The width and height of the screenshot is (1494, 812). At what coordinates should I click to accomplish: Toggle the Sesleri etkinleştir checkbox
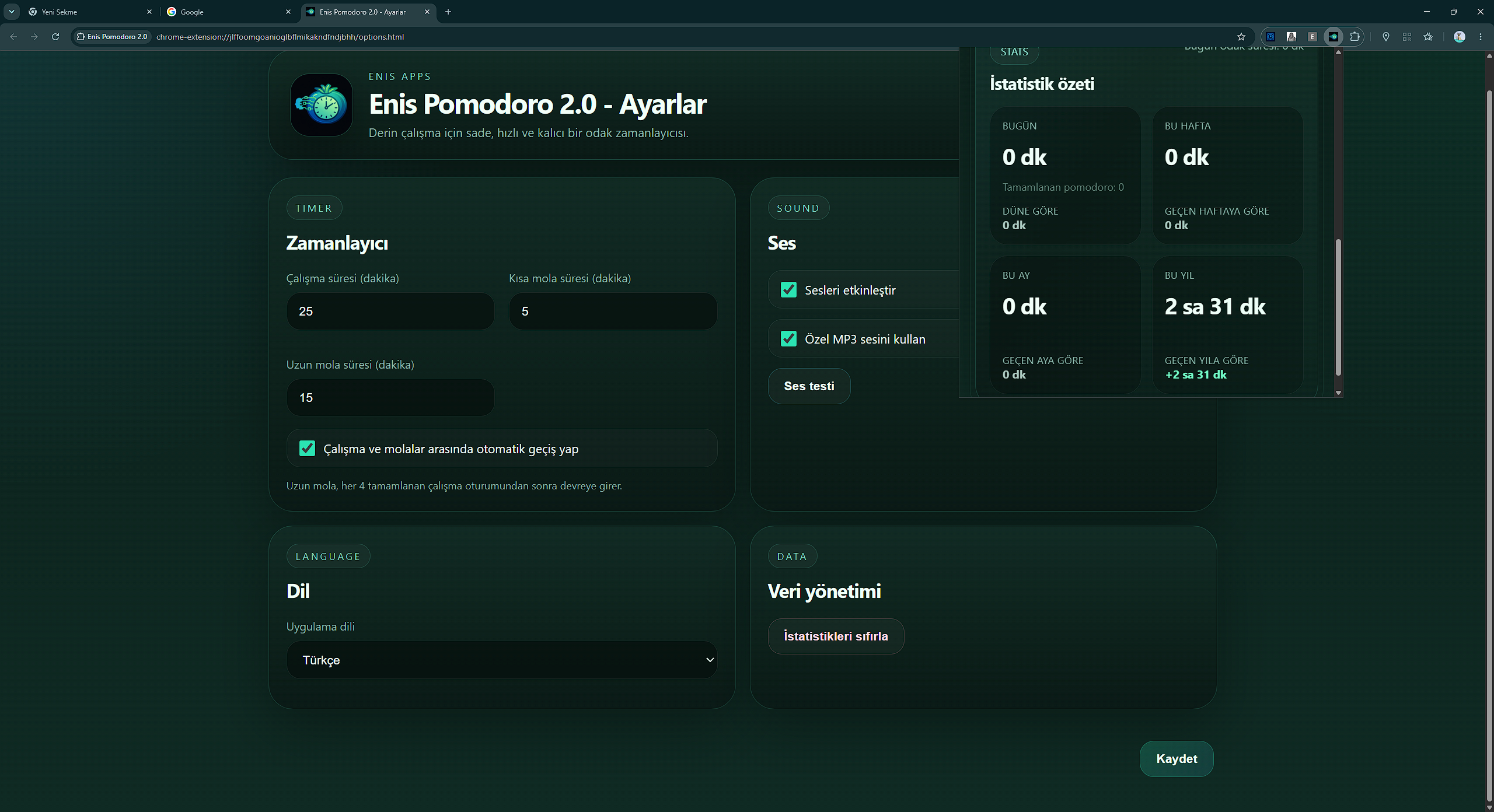(x=788, y=290)
